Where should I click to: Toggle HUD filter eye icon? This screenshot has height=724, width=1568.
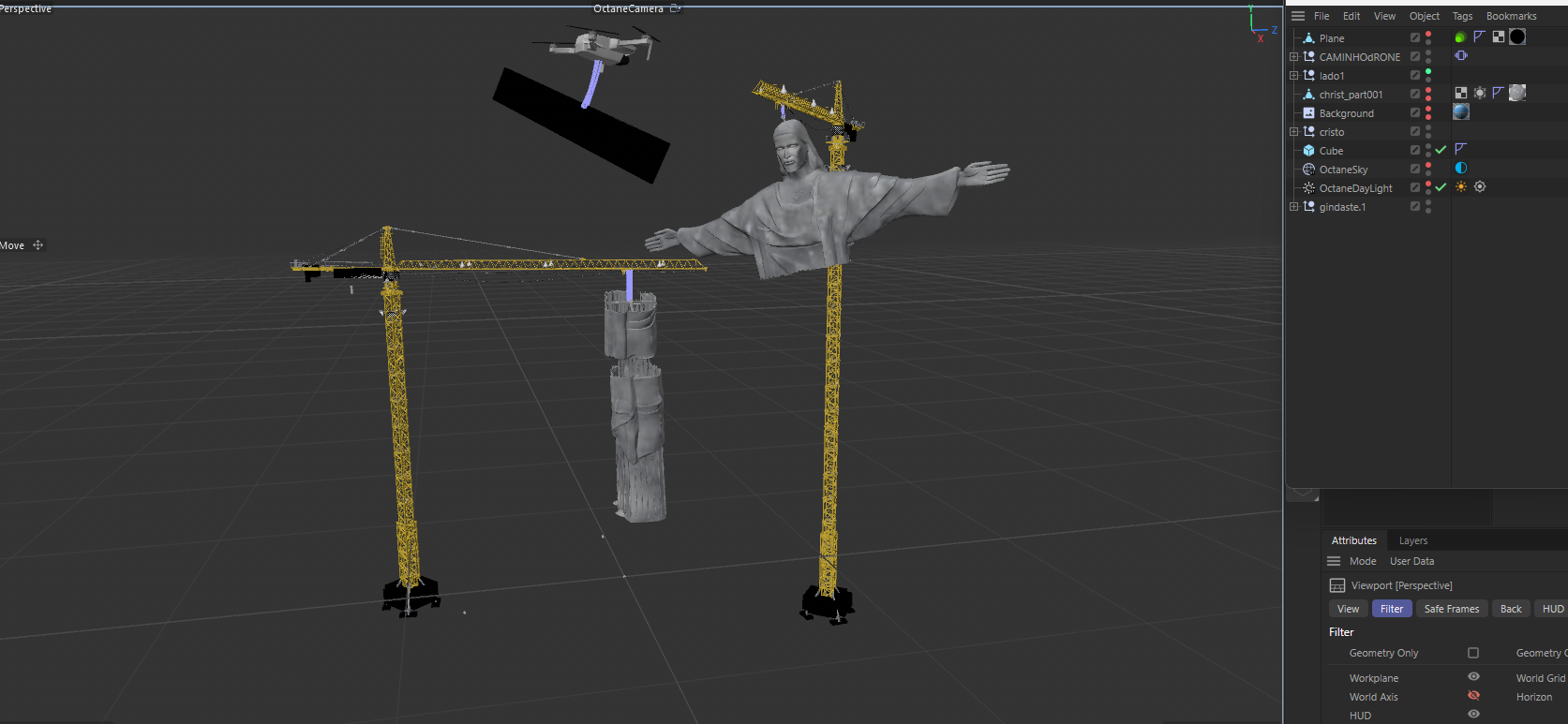tap(1473, 714)
